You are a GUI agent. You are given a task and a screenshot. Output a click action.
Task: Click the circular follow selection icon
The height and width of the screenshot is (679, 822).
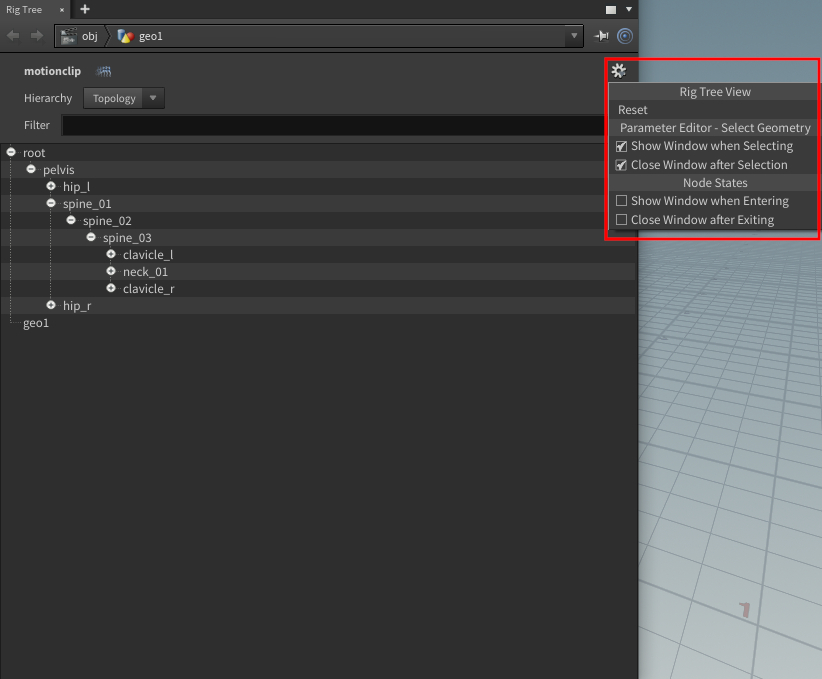coord(625,36)
